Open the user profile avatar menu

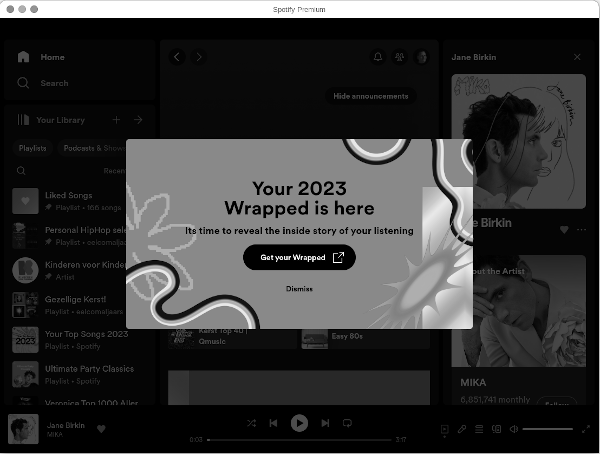coord(422,57)
